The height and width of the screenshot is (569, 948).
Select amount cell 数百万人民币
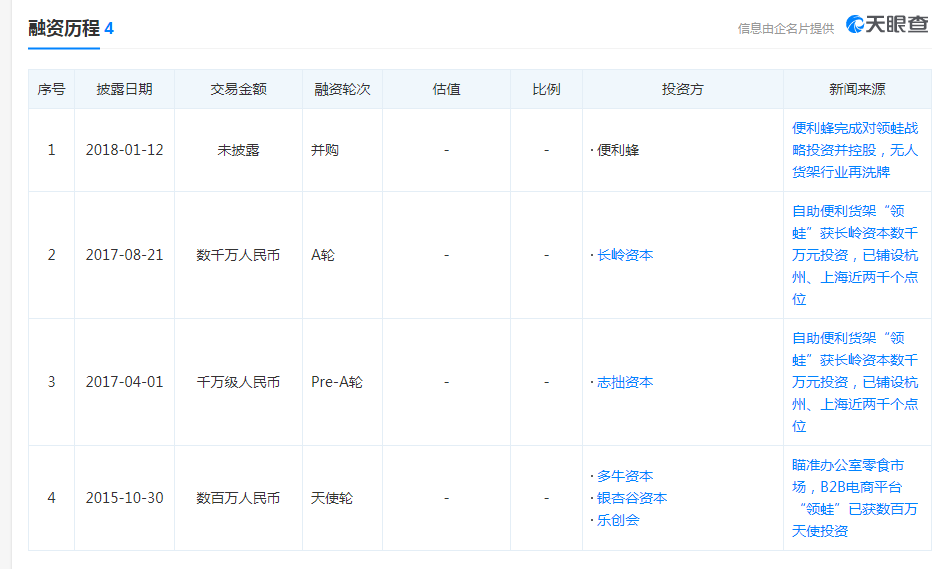pos(238,498)
